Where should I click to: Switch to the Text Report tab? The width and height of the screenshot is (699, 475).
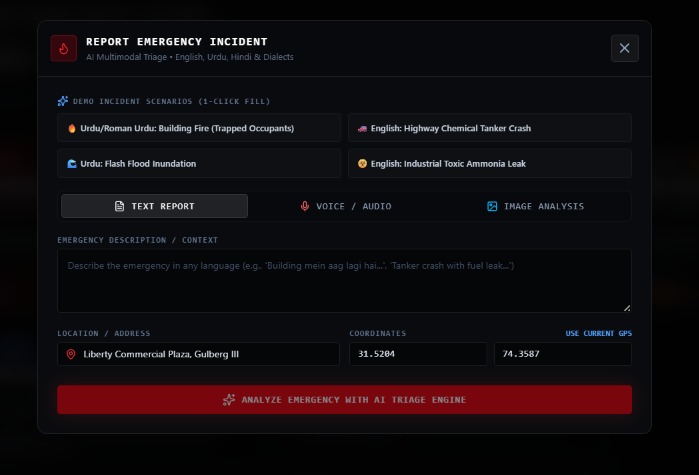154,206
